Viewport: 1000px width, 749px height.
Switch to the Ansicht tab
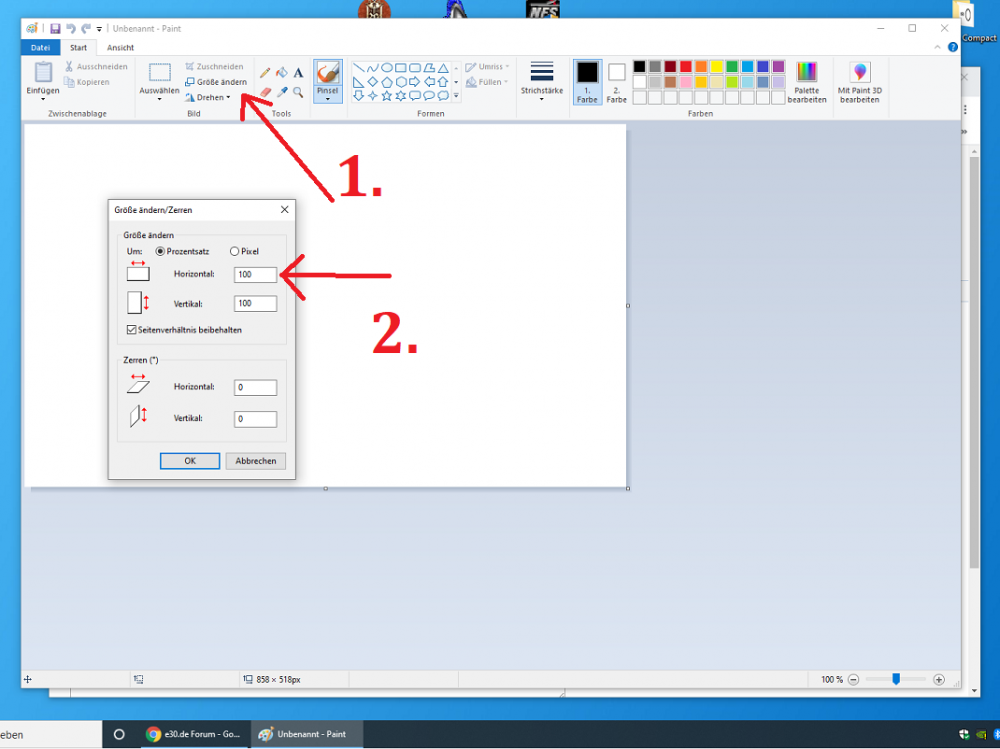coord(120,47)
